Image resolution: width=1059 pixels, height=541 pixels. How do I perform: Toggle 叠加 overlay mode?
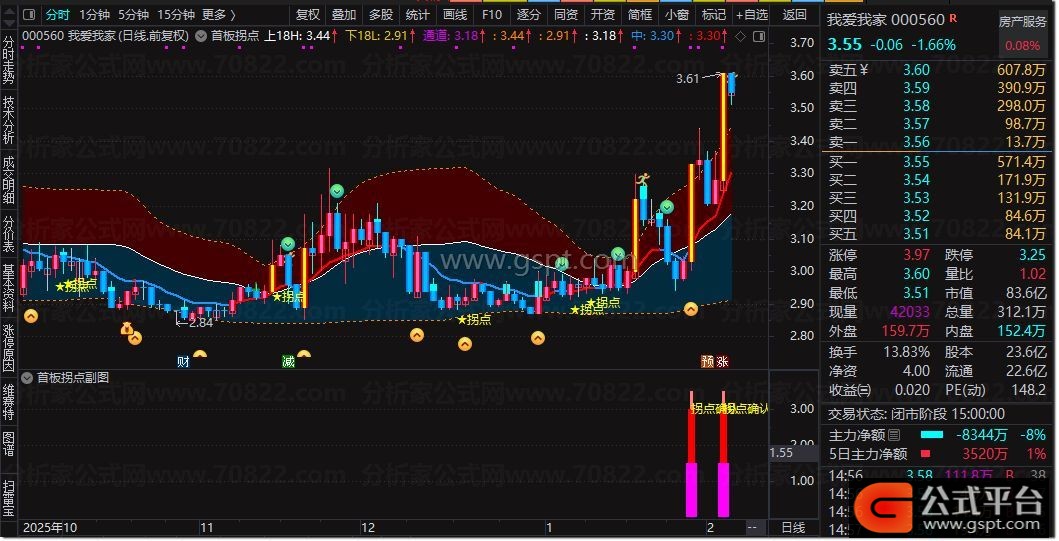(343, 15)
